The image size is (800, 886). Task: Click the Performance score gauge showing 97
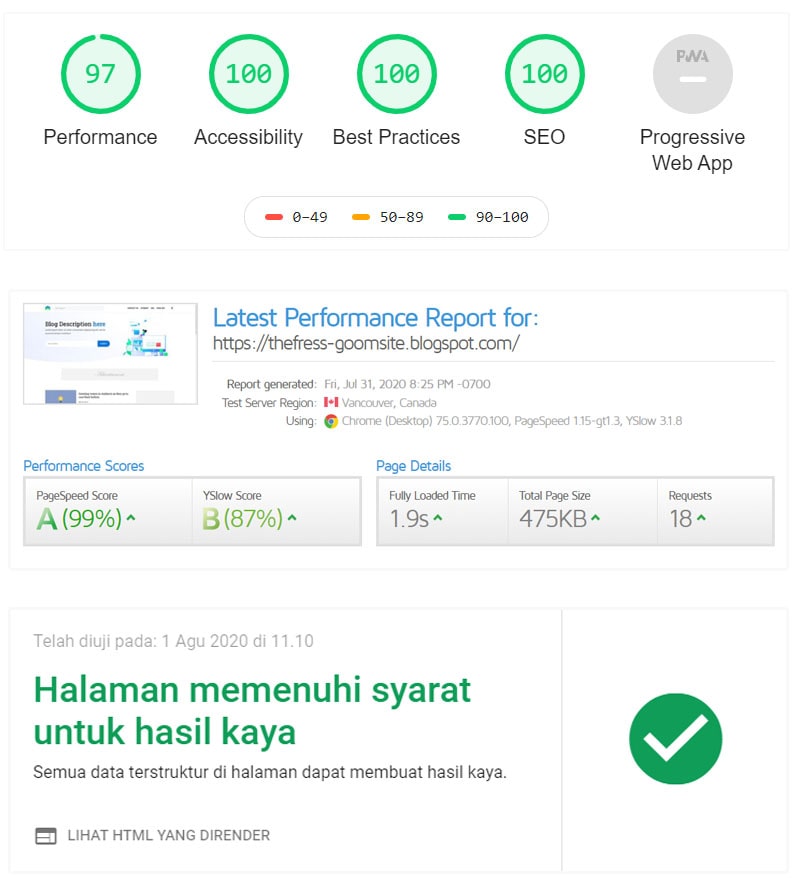[x=100, y=73]
